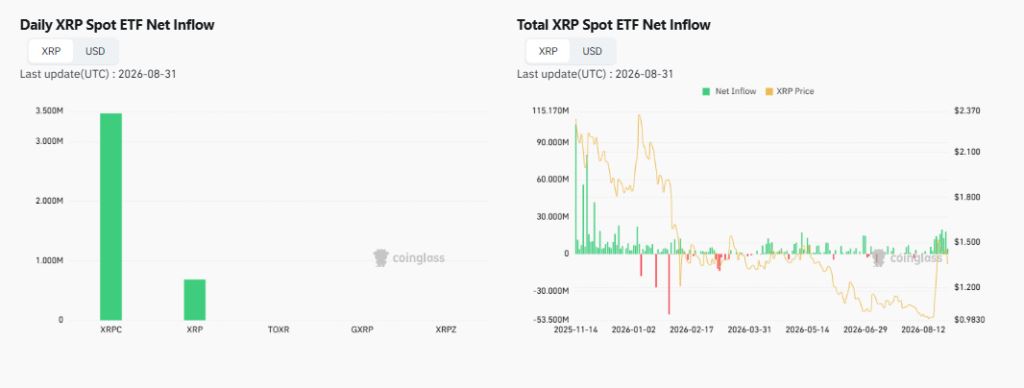Select XRP units on the daily chart
Viewport: 1024px width, 388px height.
click(51, 52)
